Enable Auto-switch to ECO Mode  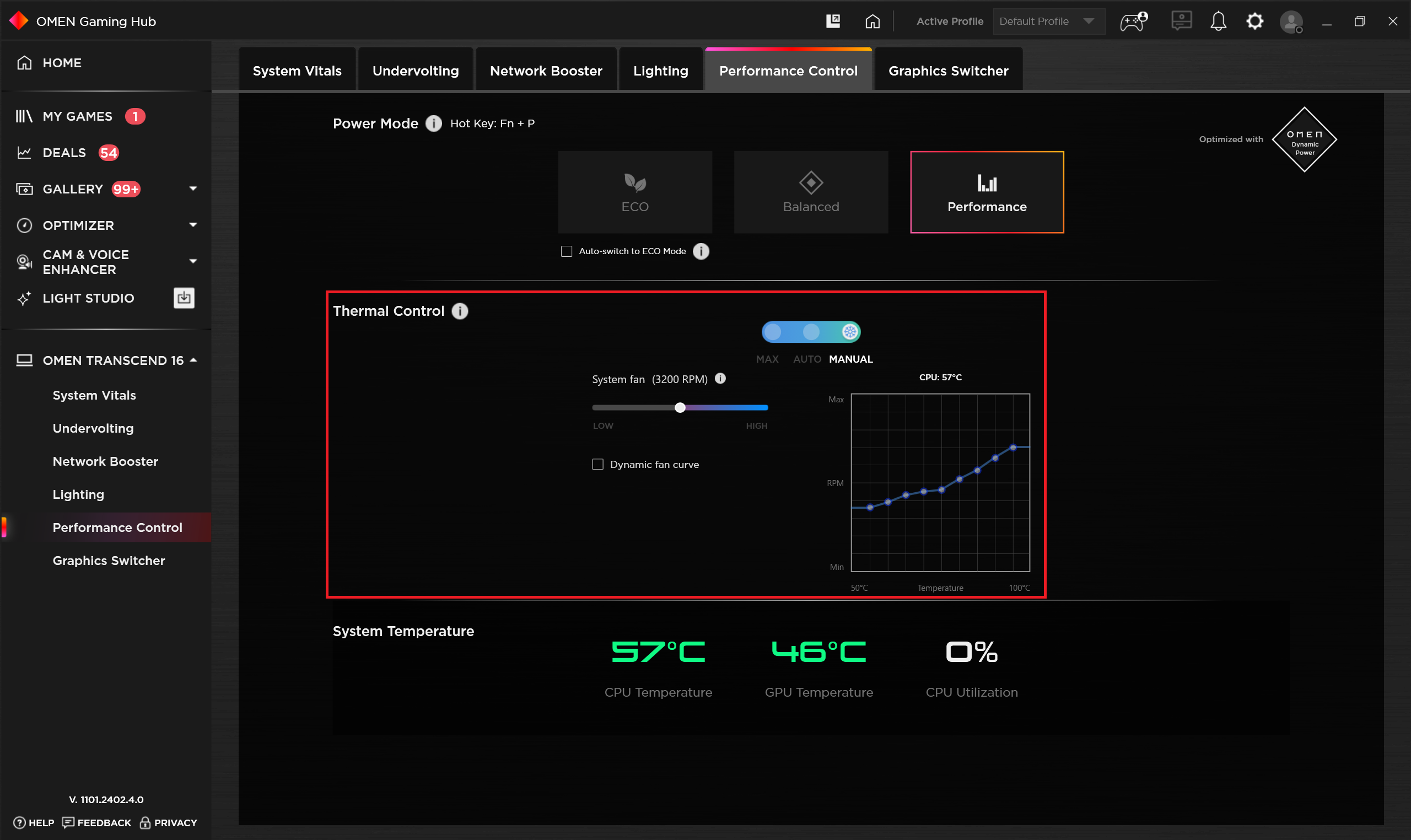click(566, 251)
